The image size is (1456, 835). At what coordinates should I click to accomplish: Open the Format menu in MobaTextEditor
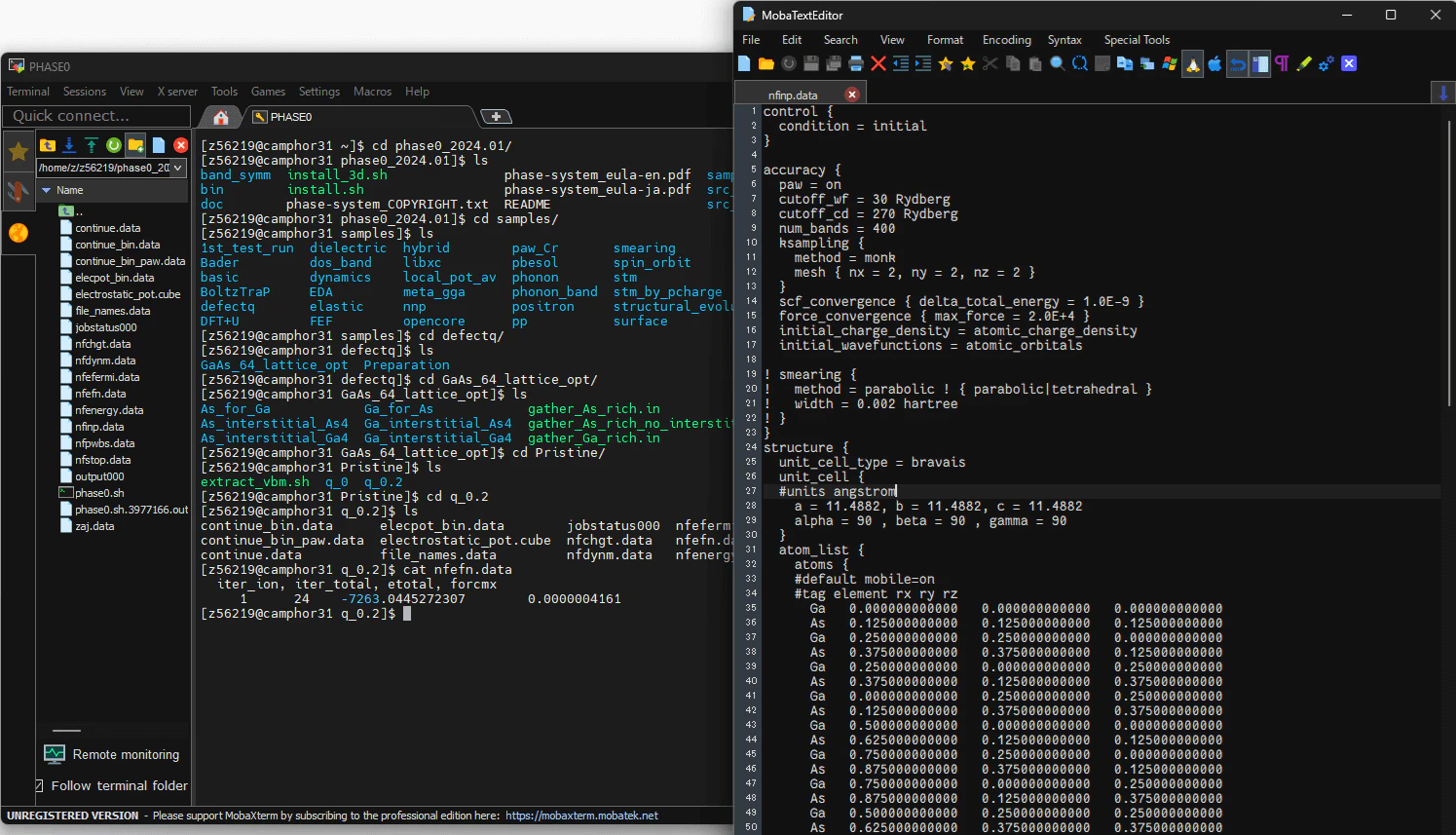[x=945, y=40]
